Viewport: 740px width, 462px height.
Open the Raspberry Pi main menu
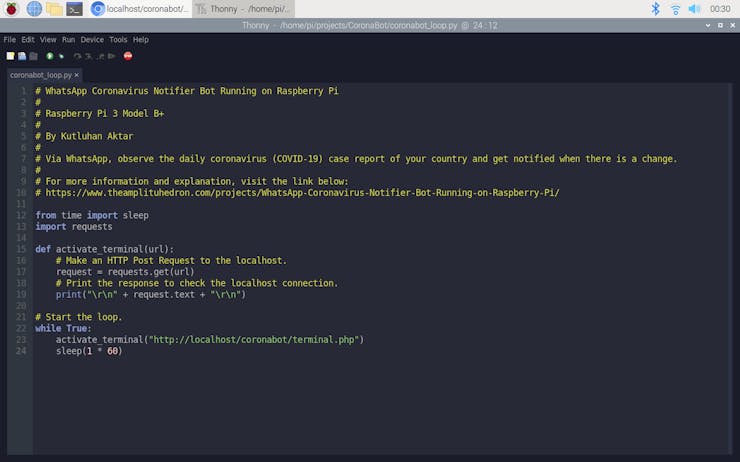click(x=11, y=8)
